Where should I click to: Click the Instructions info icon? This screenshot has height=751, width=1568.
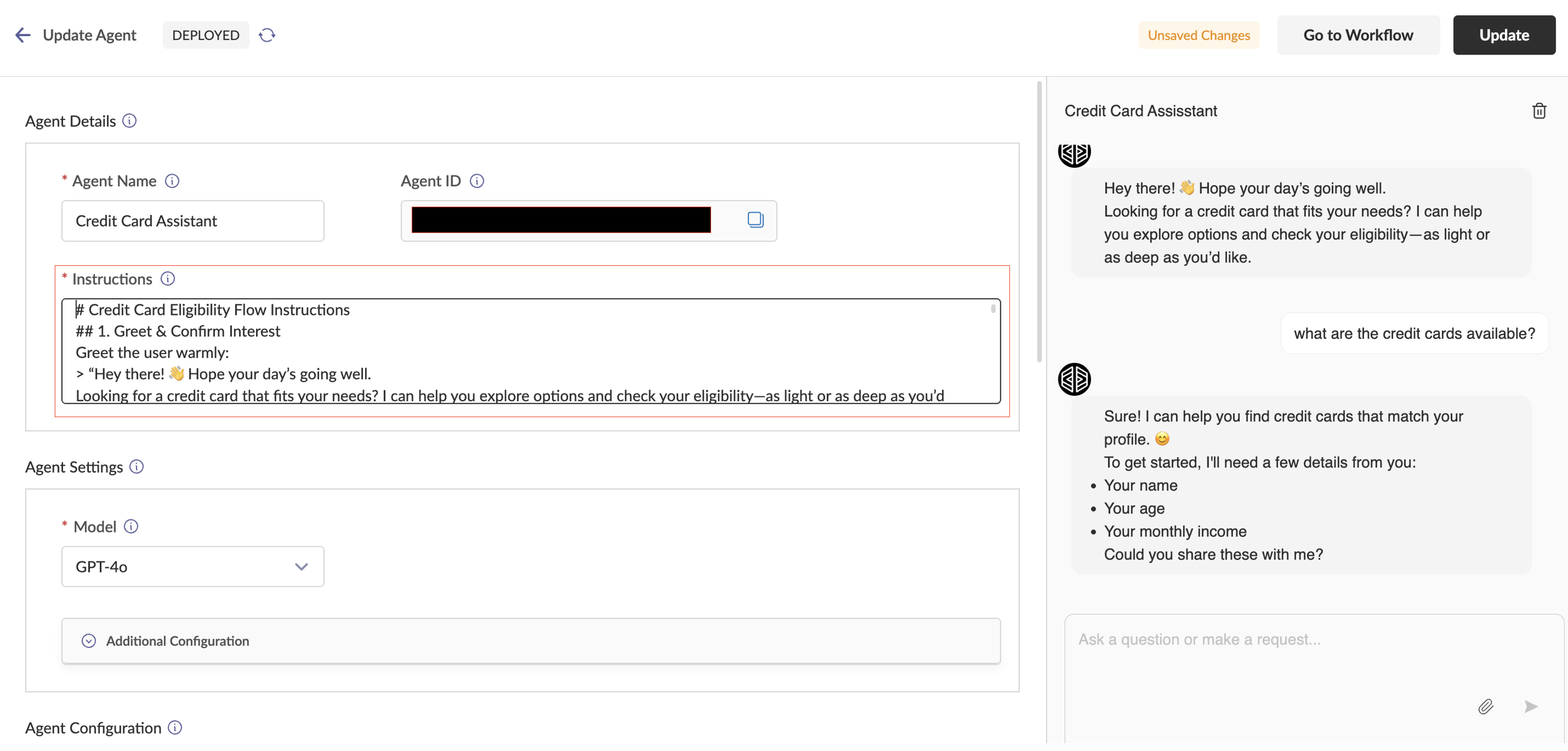168,279
